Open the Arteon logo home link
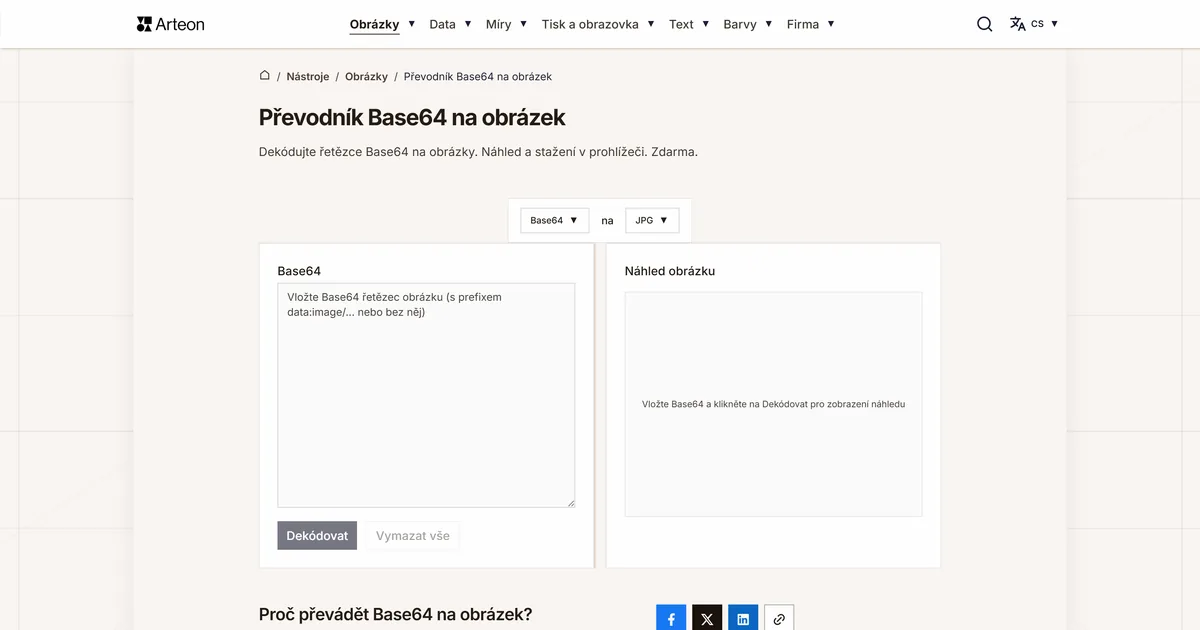This screenshot has width=1200, height=630. coord(171,24)
